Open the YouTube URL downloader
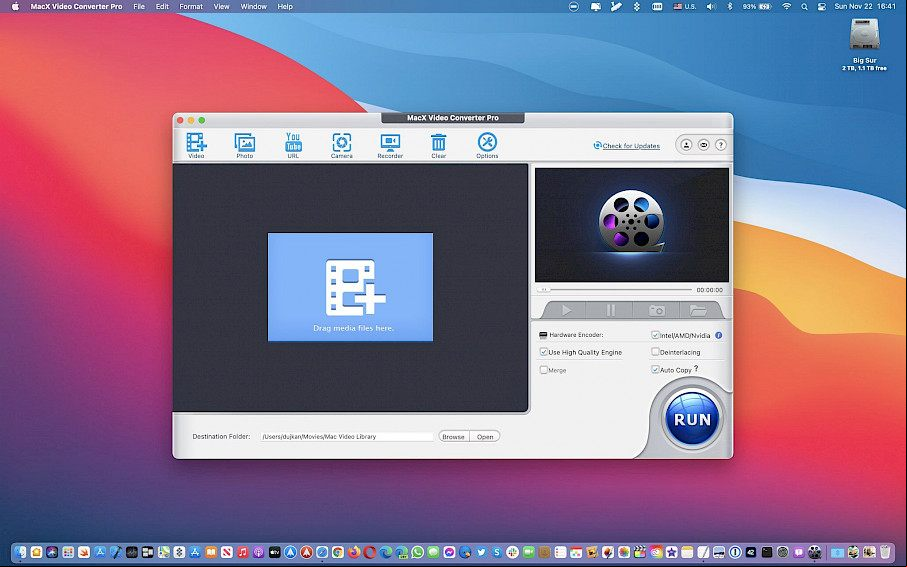Image resolution: width=907 pixels, height=567 pixels. coord(293,145)
